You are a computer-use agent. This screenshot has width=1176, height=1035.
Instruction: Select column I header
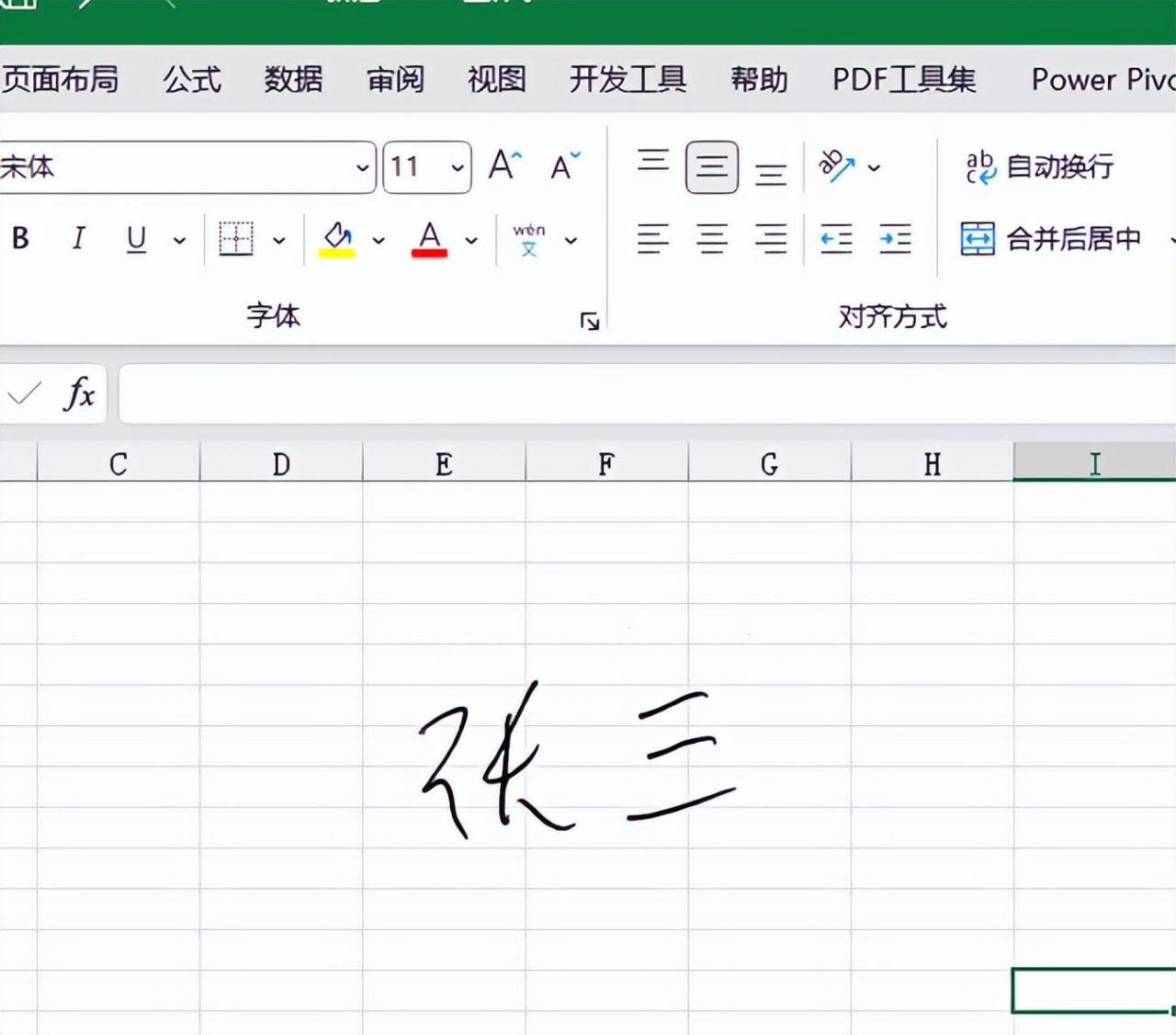tap(1094, 463)
